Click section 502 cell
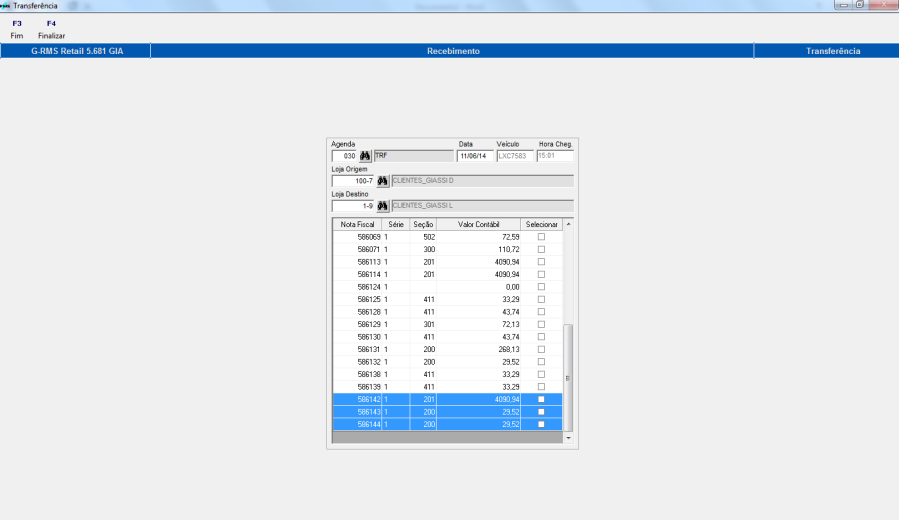Viewport: 899px width, 520px height. pos(423,237)
